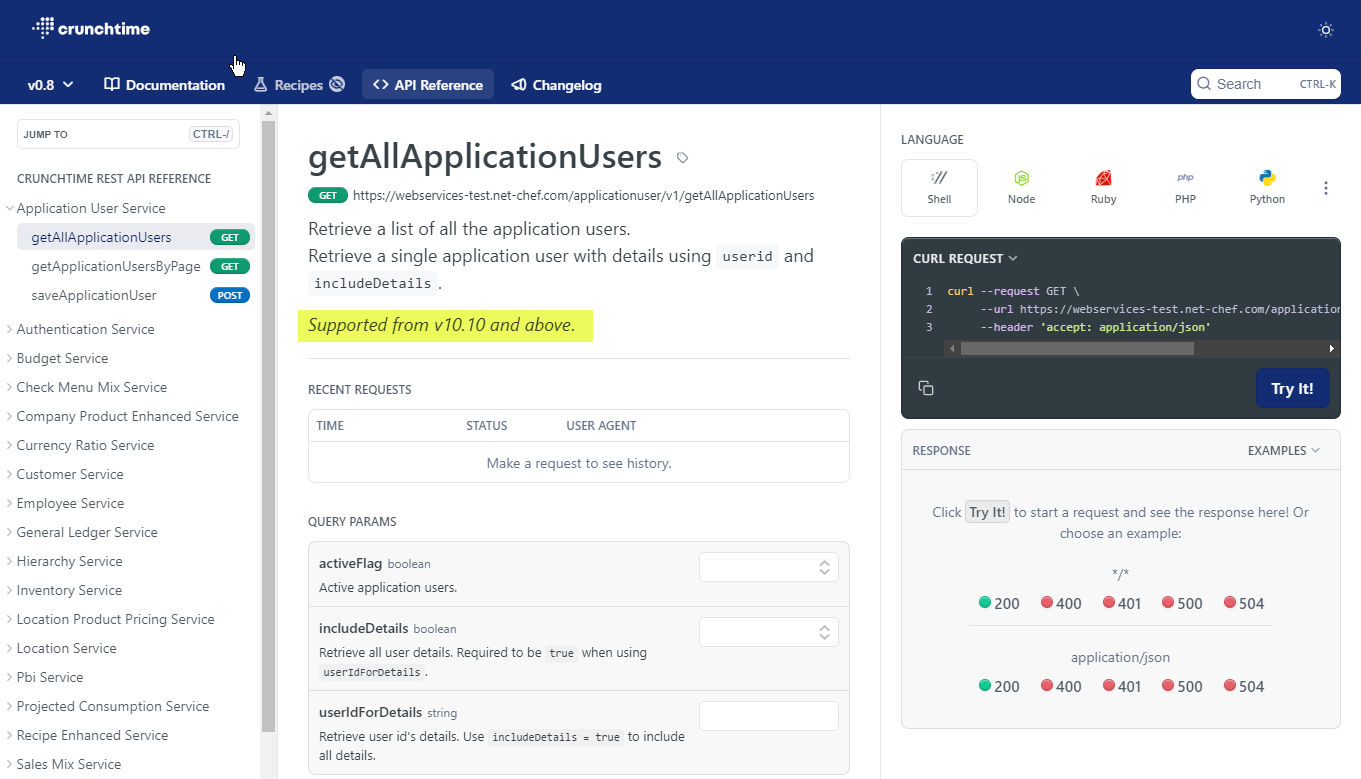Select Shell language icon
Image resolution: width=1361 pixels, height=779 pixels.
(x=939, y=187)
